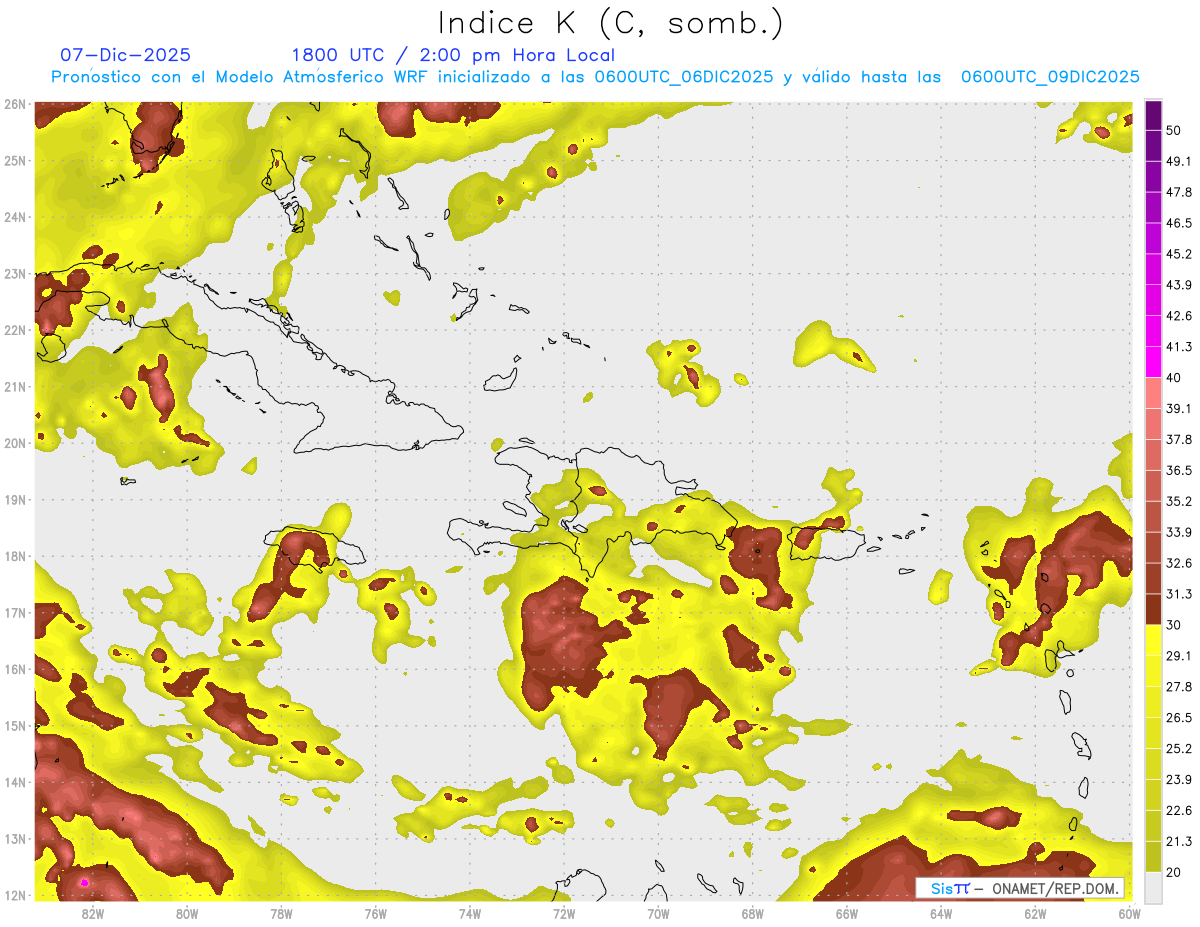The width and height of the screenshot is (1200, 927).
Task: Click the longitude label '74W'
Action: point(470,914)
